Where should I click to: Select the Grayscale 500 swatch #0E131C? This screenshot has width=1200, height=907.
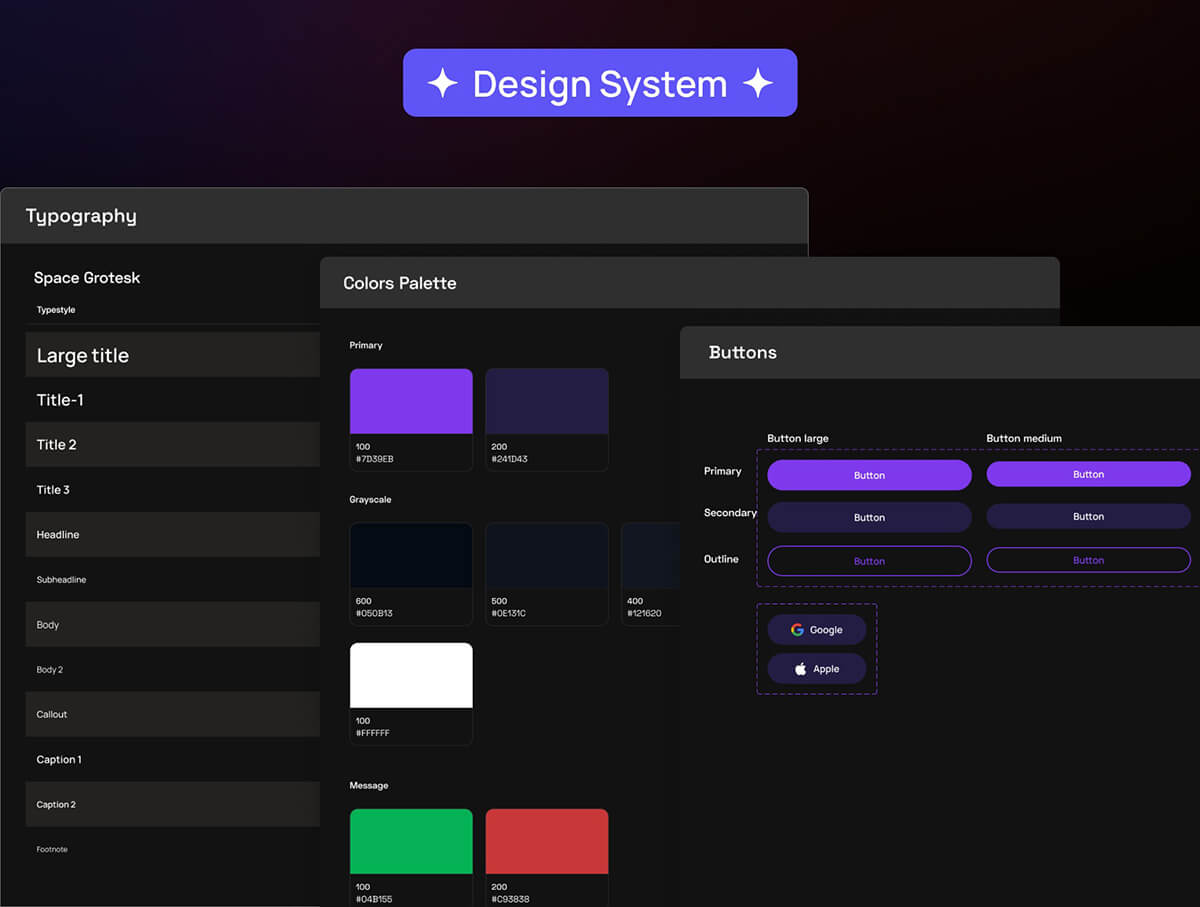point(547,555)
